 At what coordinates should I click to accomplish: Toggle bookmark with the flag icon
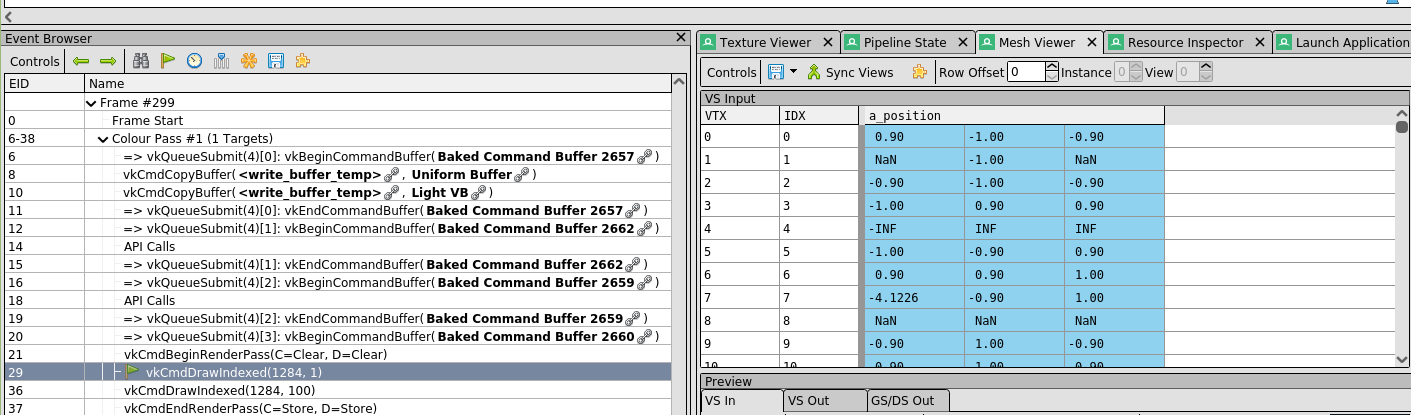click(x=168, y=61)
